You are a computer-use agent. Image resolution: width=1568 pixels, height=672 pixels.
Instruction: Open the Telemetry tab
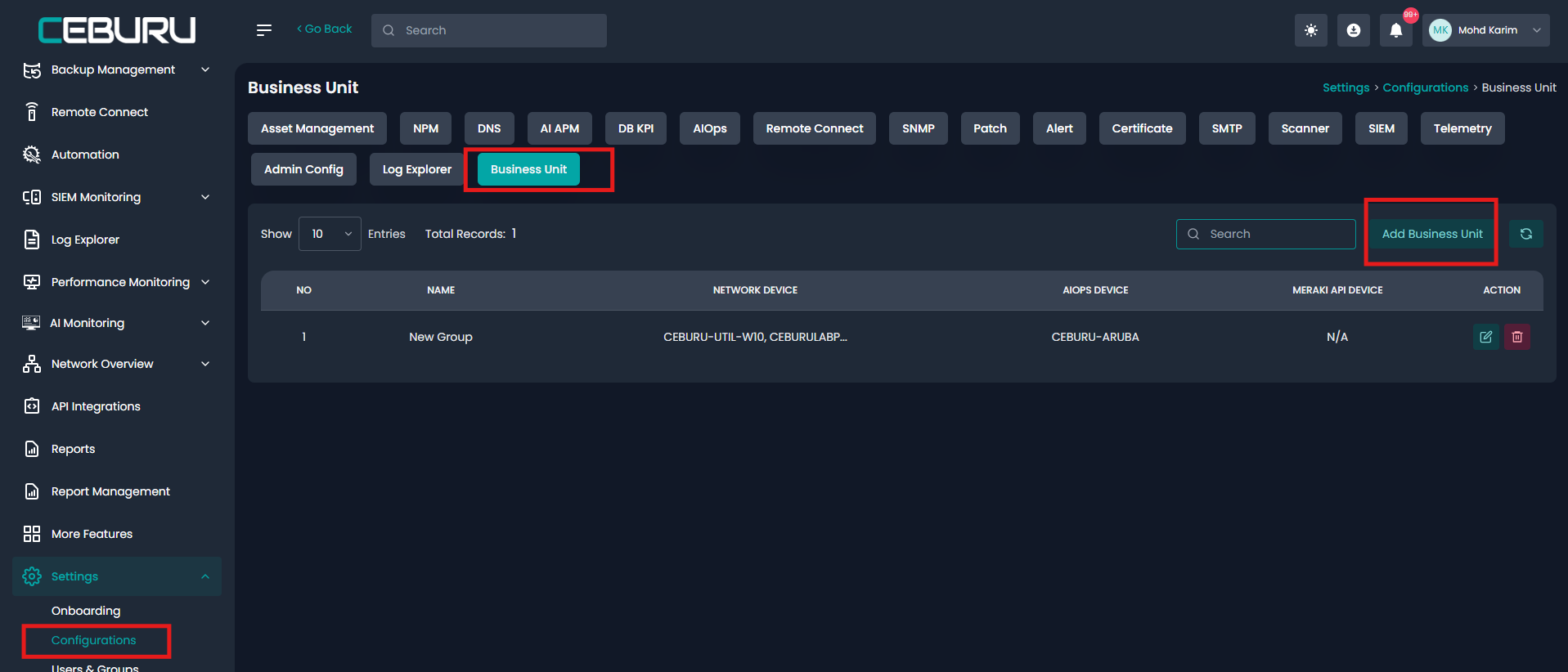(x=1462, y=128)
